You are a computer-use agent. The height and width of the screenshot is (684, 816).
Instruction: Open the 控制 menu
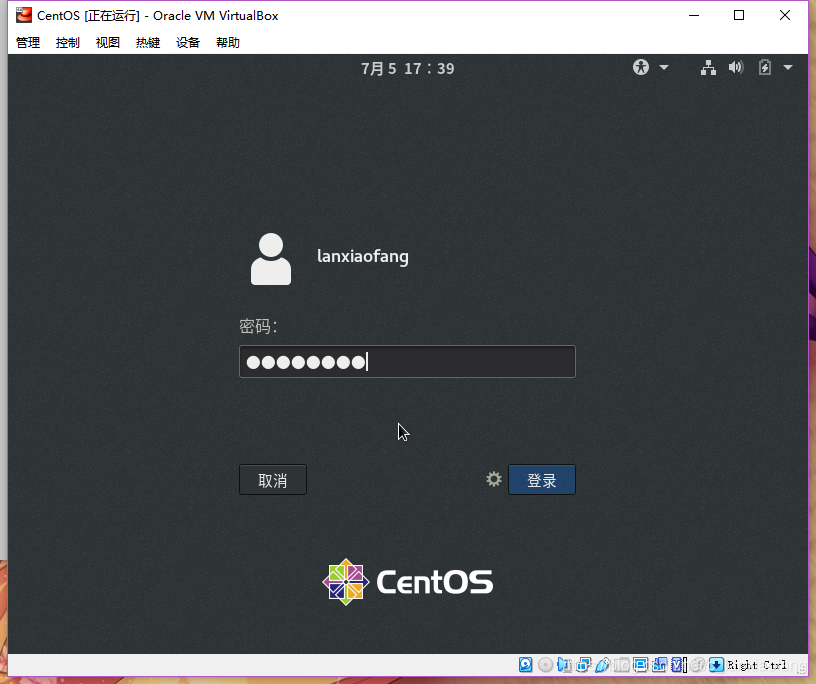coord(68,43)
